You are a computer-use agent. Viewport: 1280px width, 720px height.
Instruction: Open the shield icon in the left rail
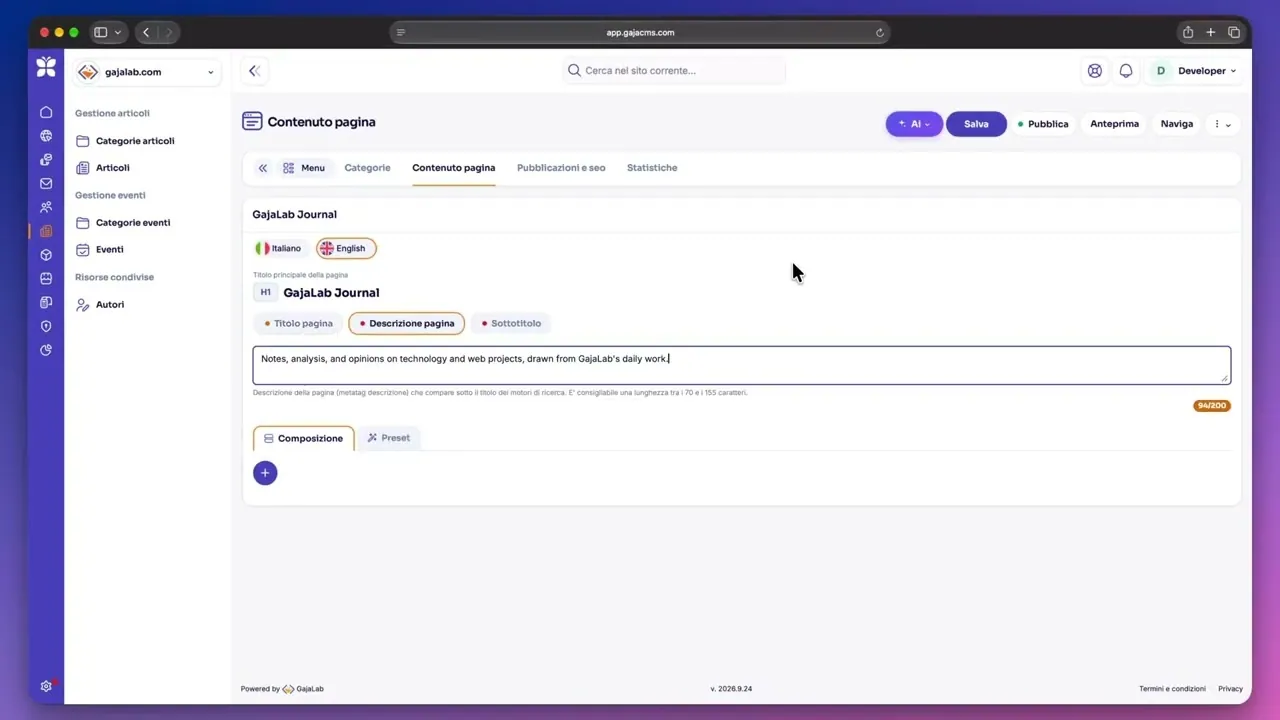pyautogui.click(x=46, y=326)
